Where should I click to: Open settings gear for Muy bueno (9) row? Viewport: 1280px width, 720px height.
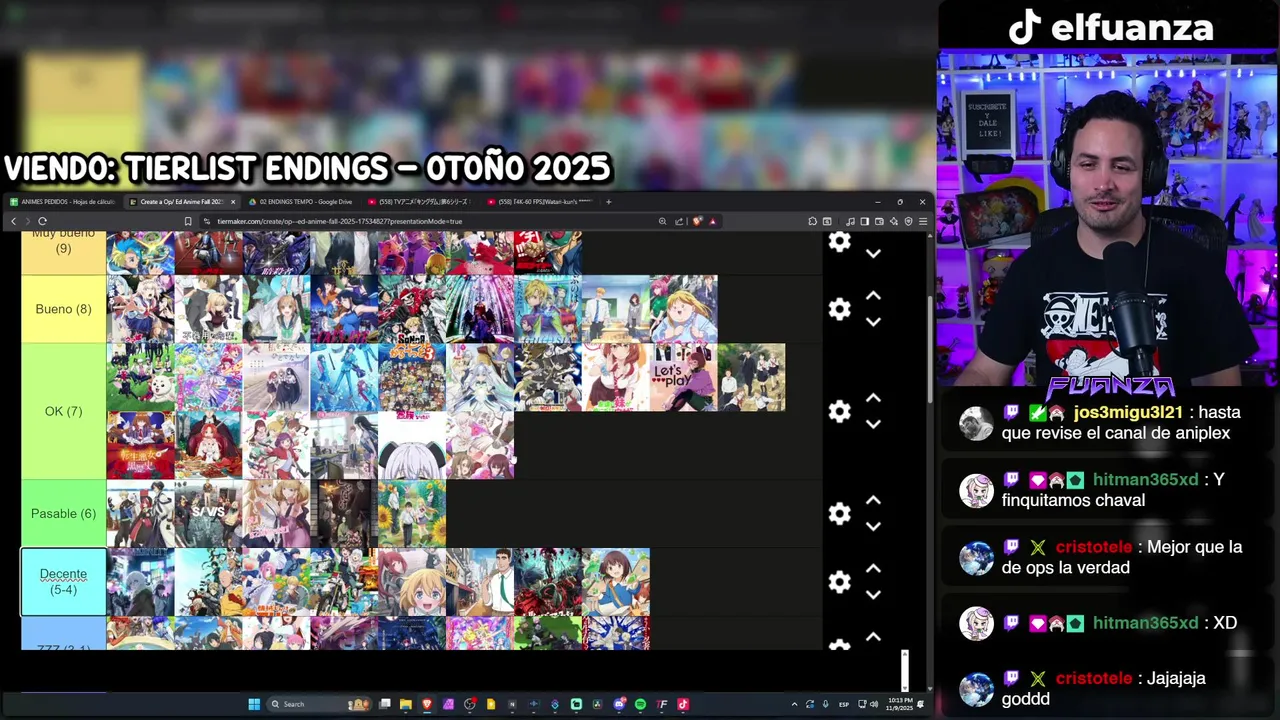click(840, 242)
